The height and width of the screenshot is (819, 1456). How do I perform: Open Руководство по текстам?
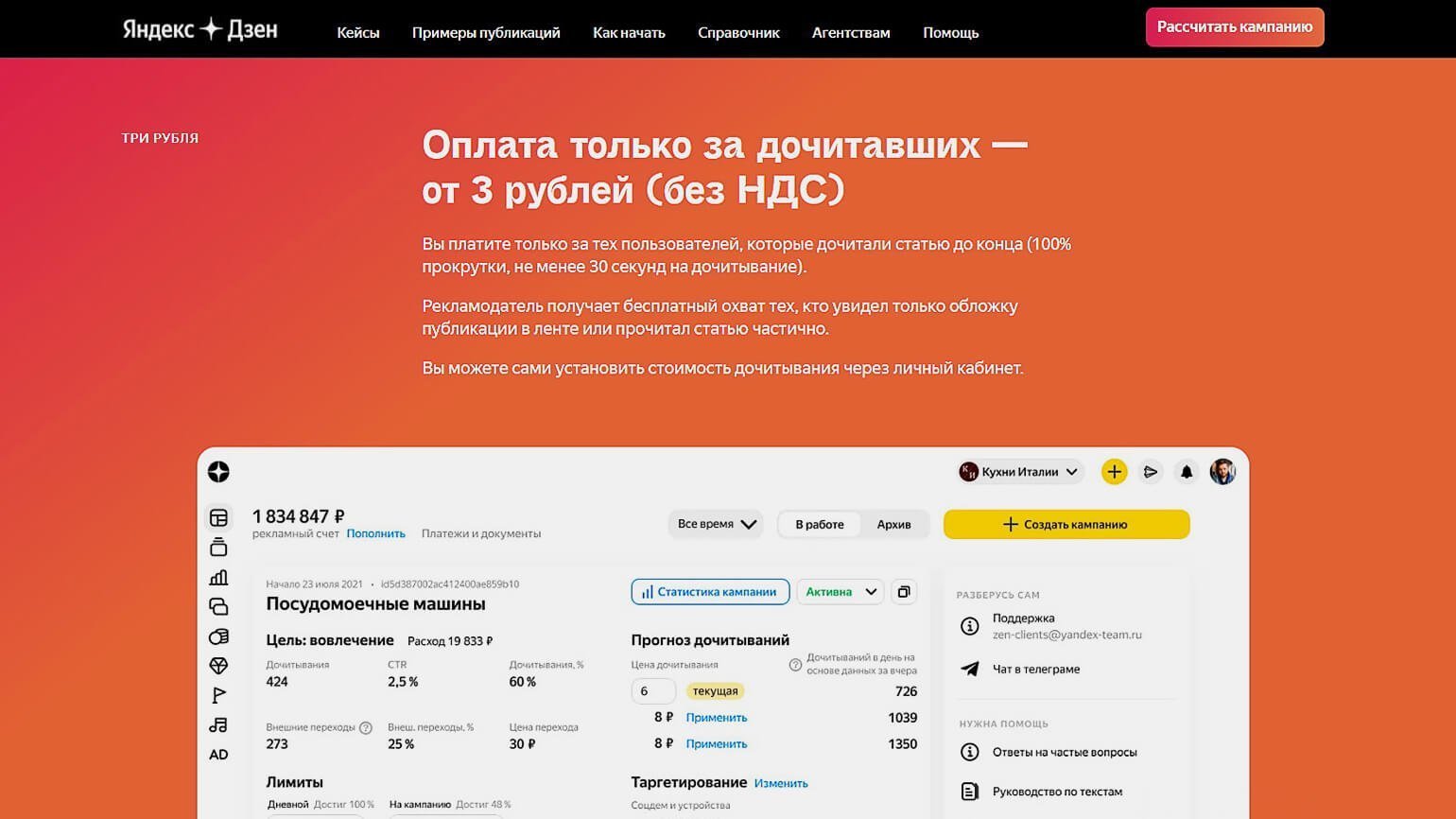(x=1058, y=792)
